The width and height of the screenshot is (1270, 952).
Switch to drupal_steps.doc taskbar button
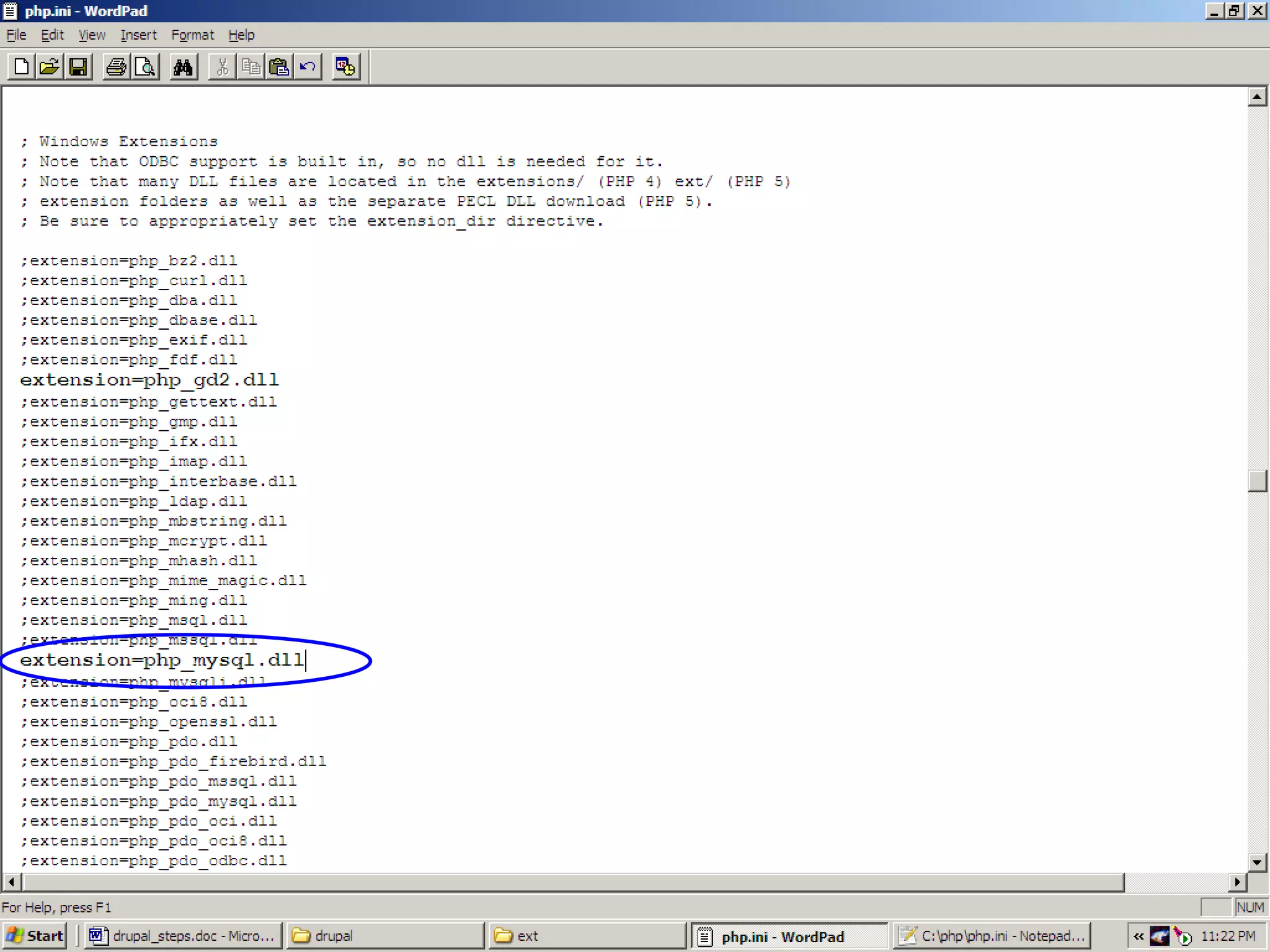(183, 935)
